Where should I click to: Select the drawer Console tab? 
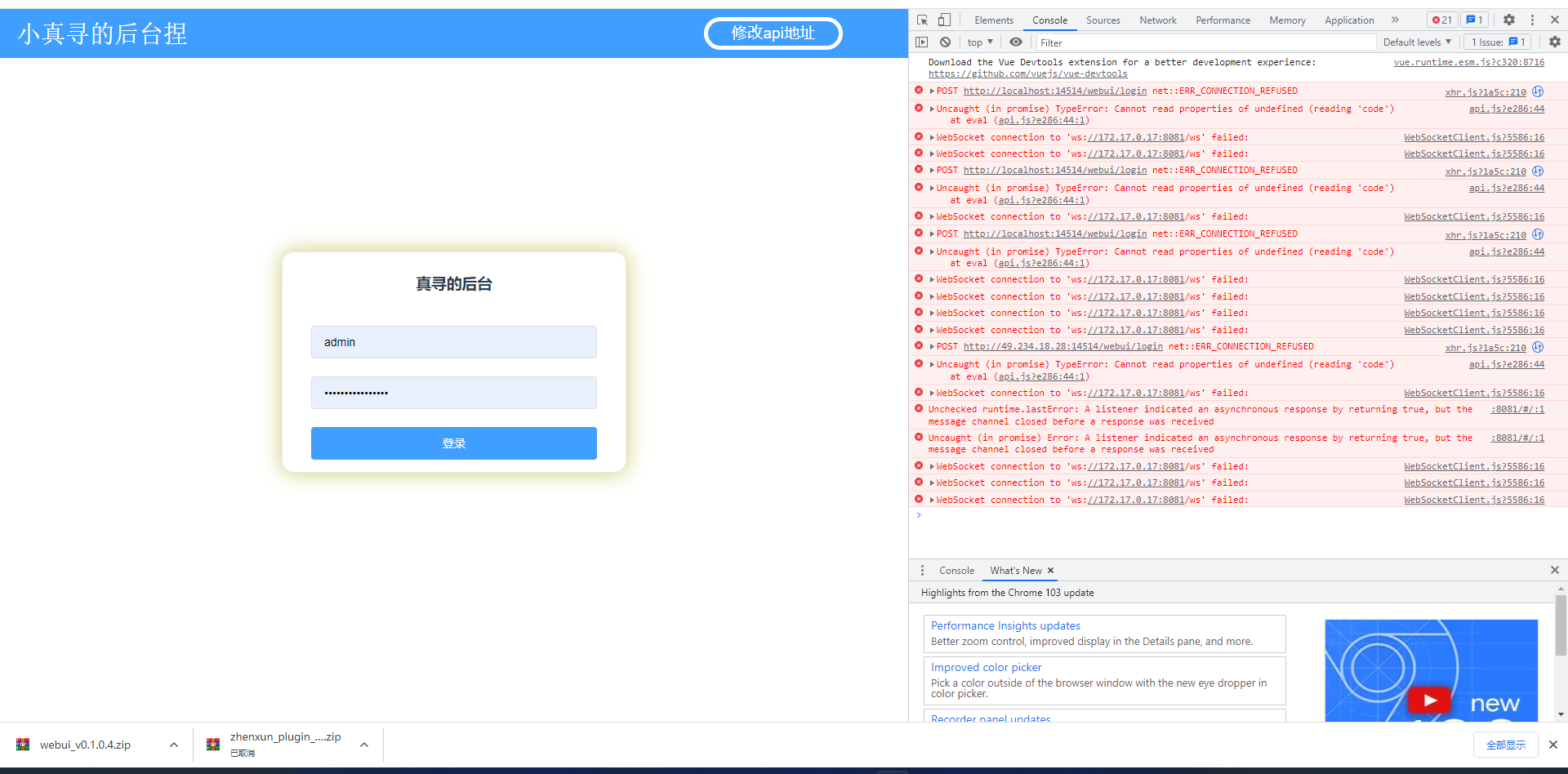[x=956, y=571]
